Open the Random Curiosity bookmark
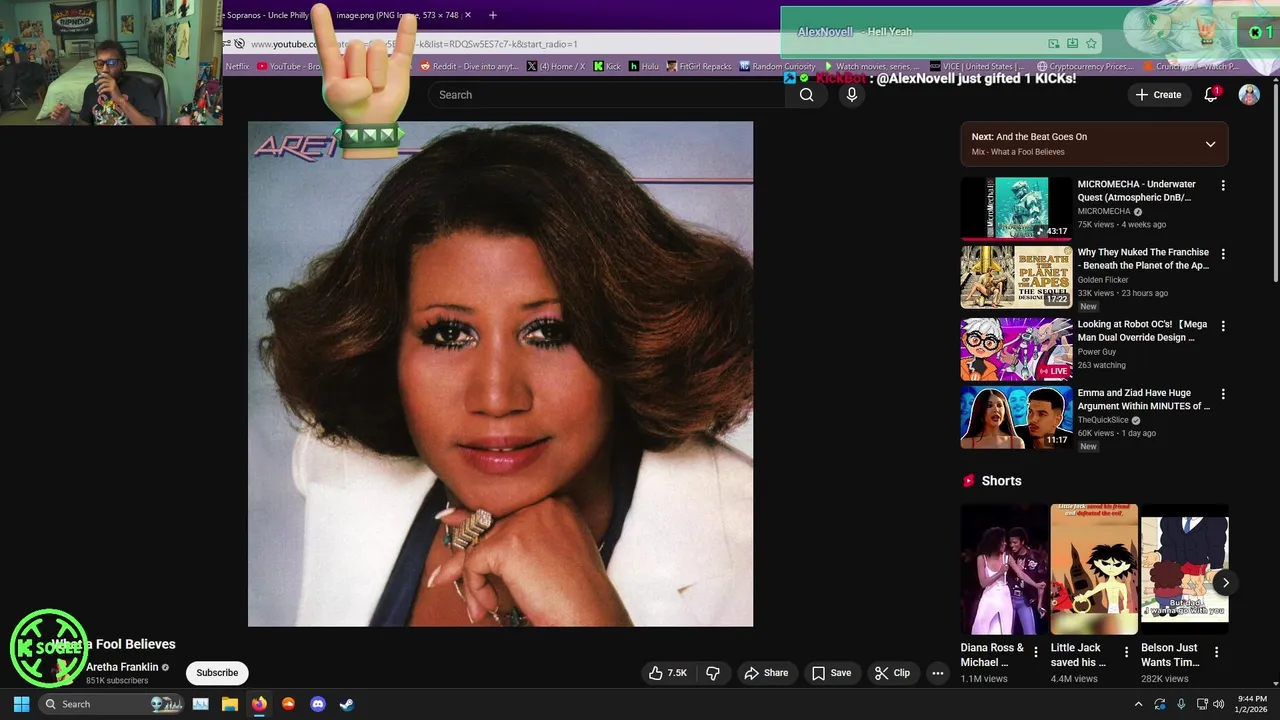 [x=778, y=66]
